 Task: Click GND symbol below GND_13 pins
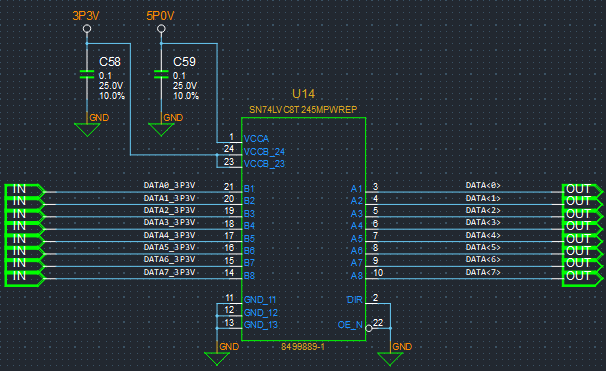[x=217, y=359]
